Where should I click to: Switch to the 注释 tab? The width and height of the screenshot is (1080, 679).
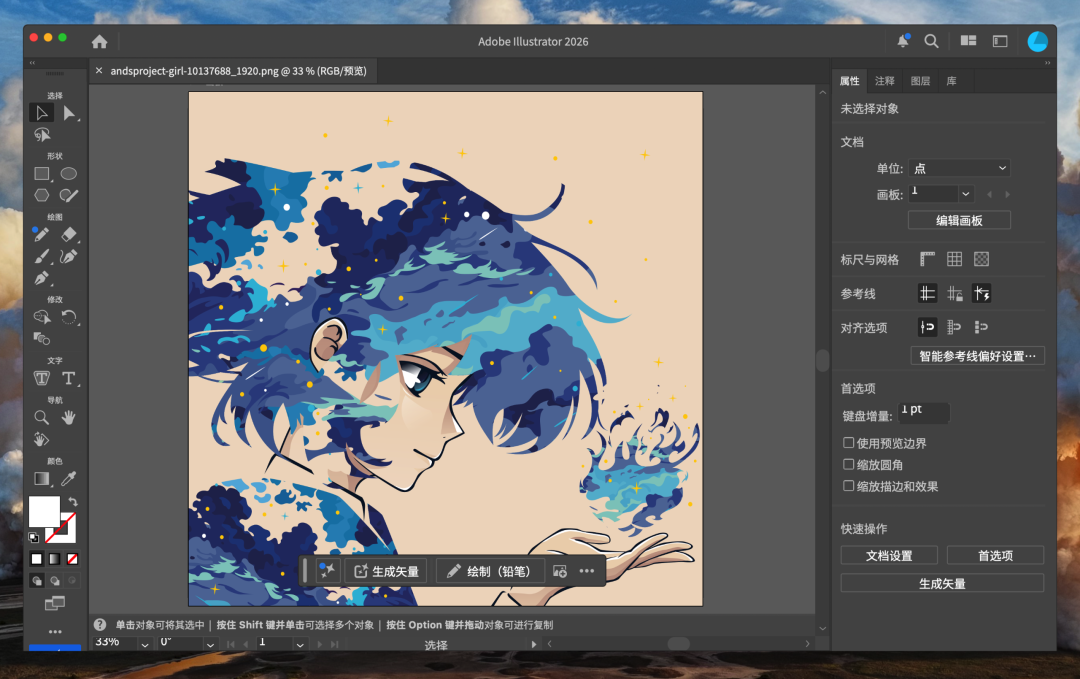pos(884,81)
